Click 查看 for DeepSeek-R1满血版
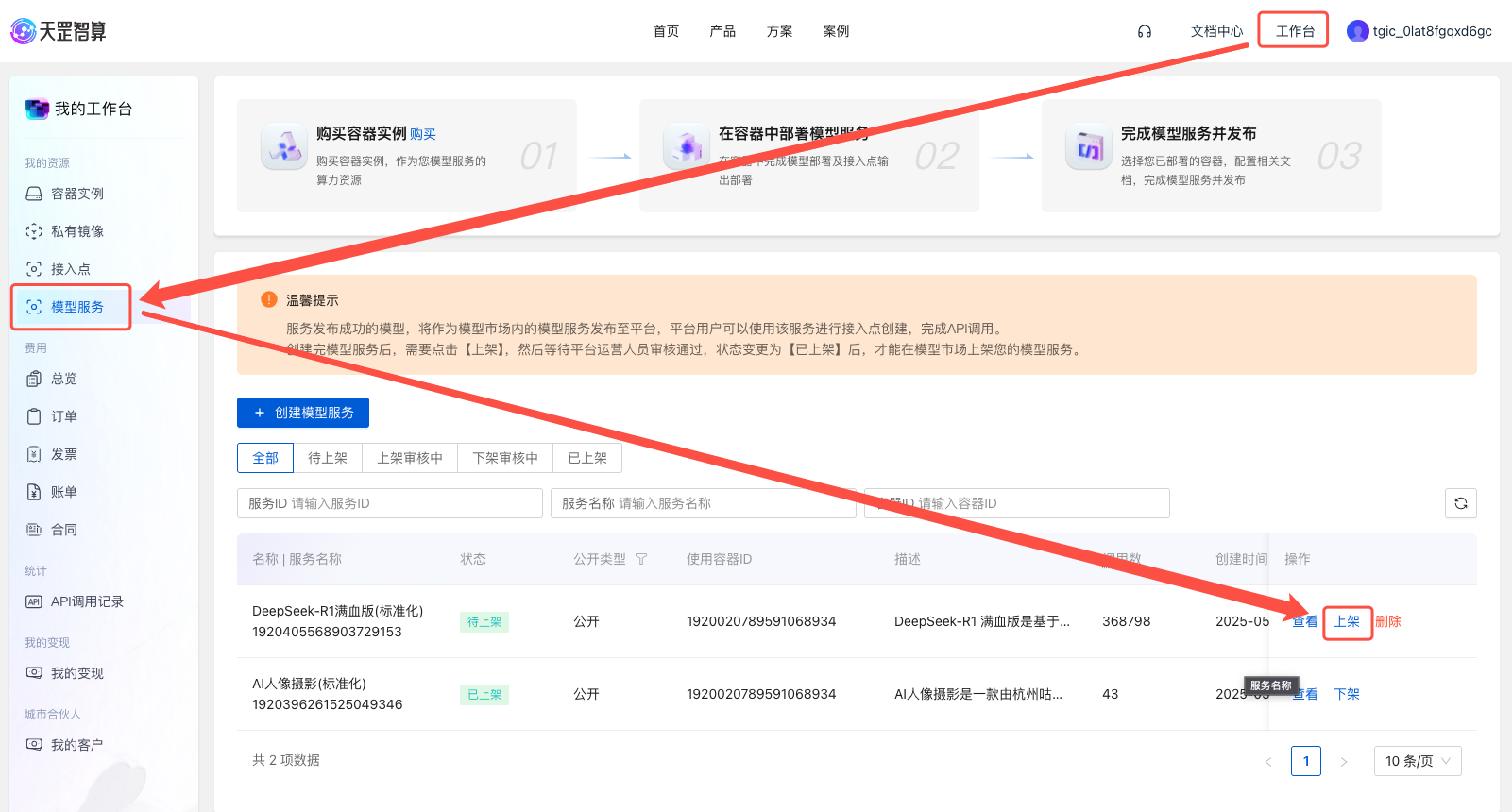1512x812 pixels. [1305, 621]
